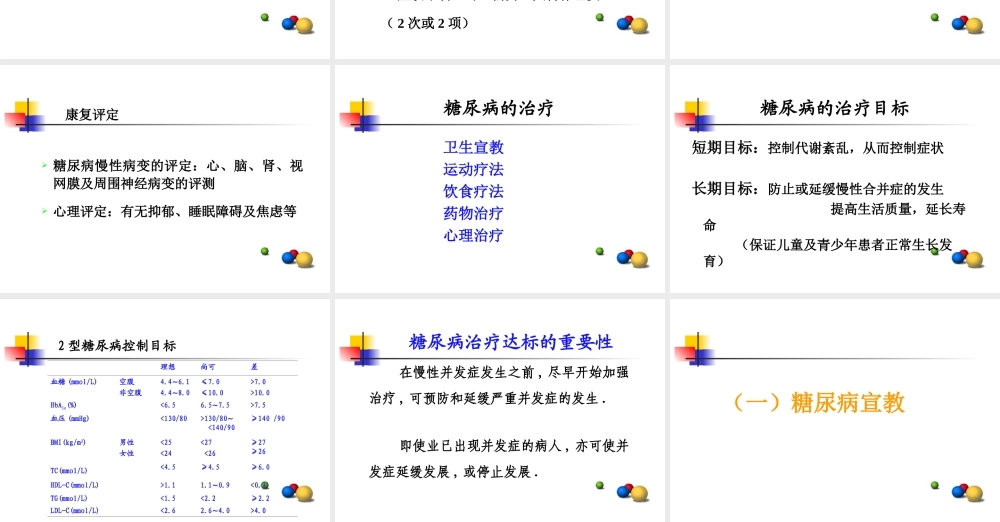Click the 运动疗法 link

tap(473, 169)
